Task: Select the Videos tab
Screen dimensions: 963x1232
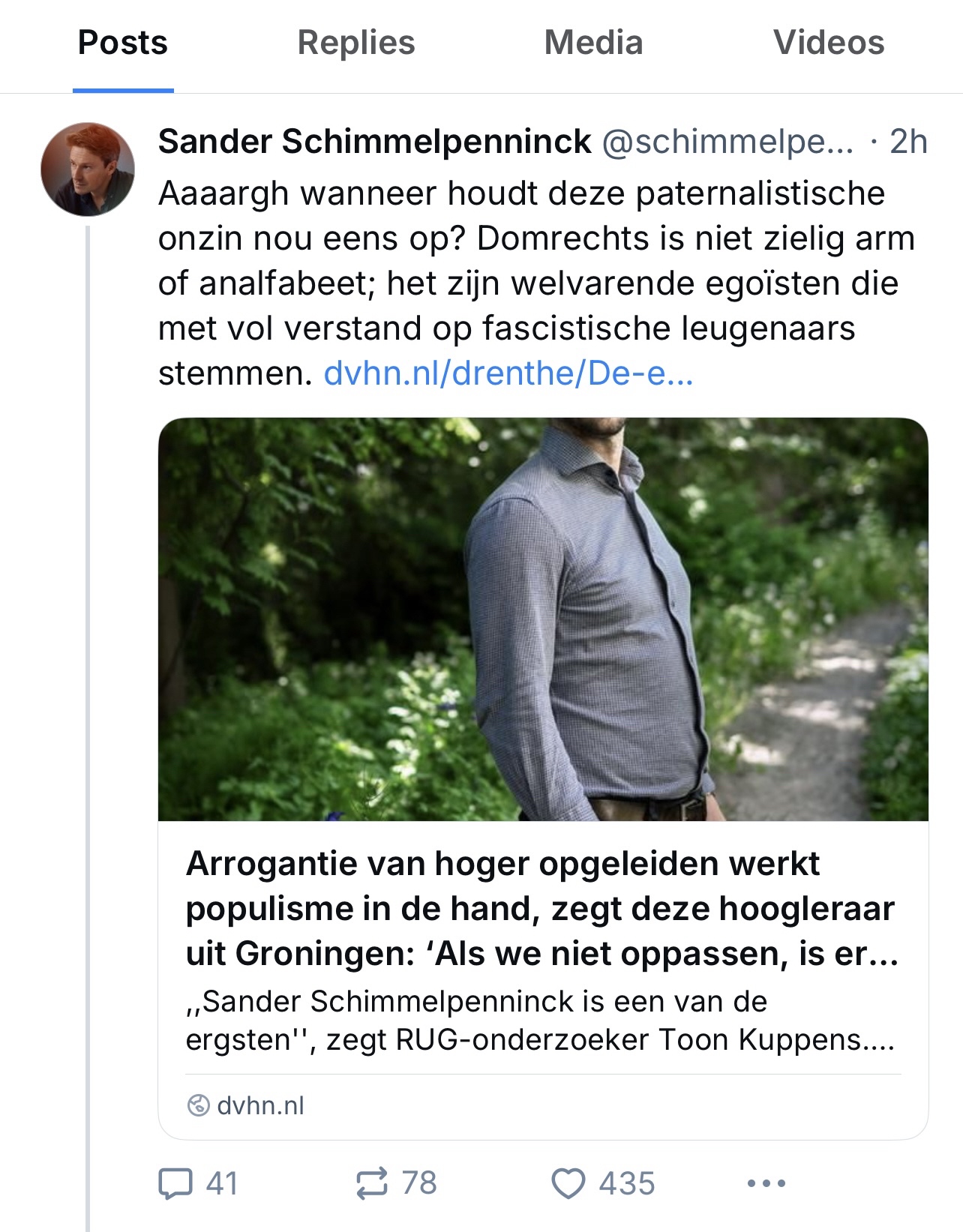Action: point(829,43)
